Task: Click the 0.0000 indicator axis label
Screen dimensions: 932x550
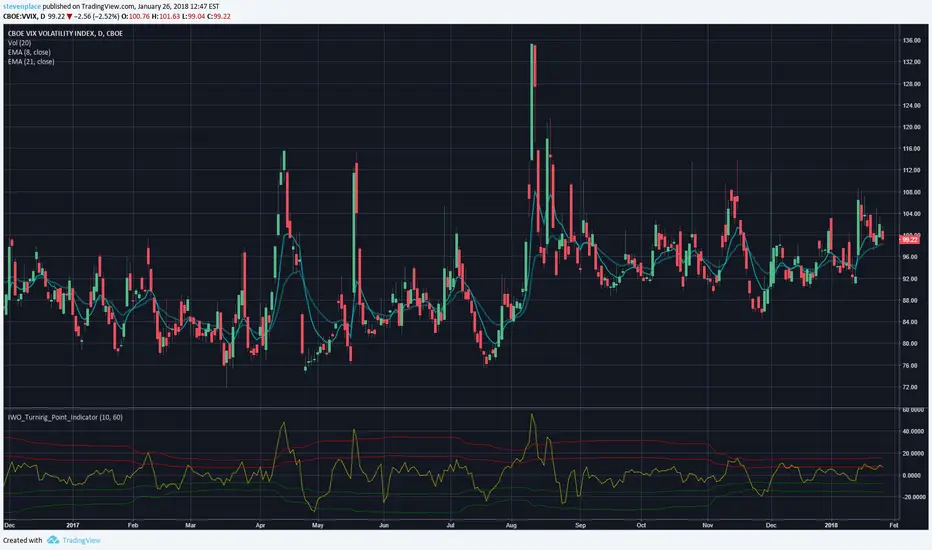Action: tap(913, 475)
